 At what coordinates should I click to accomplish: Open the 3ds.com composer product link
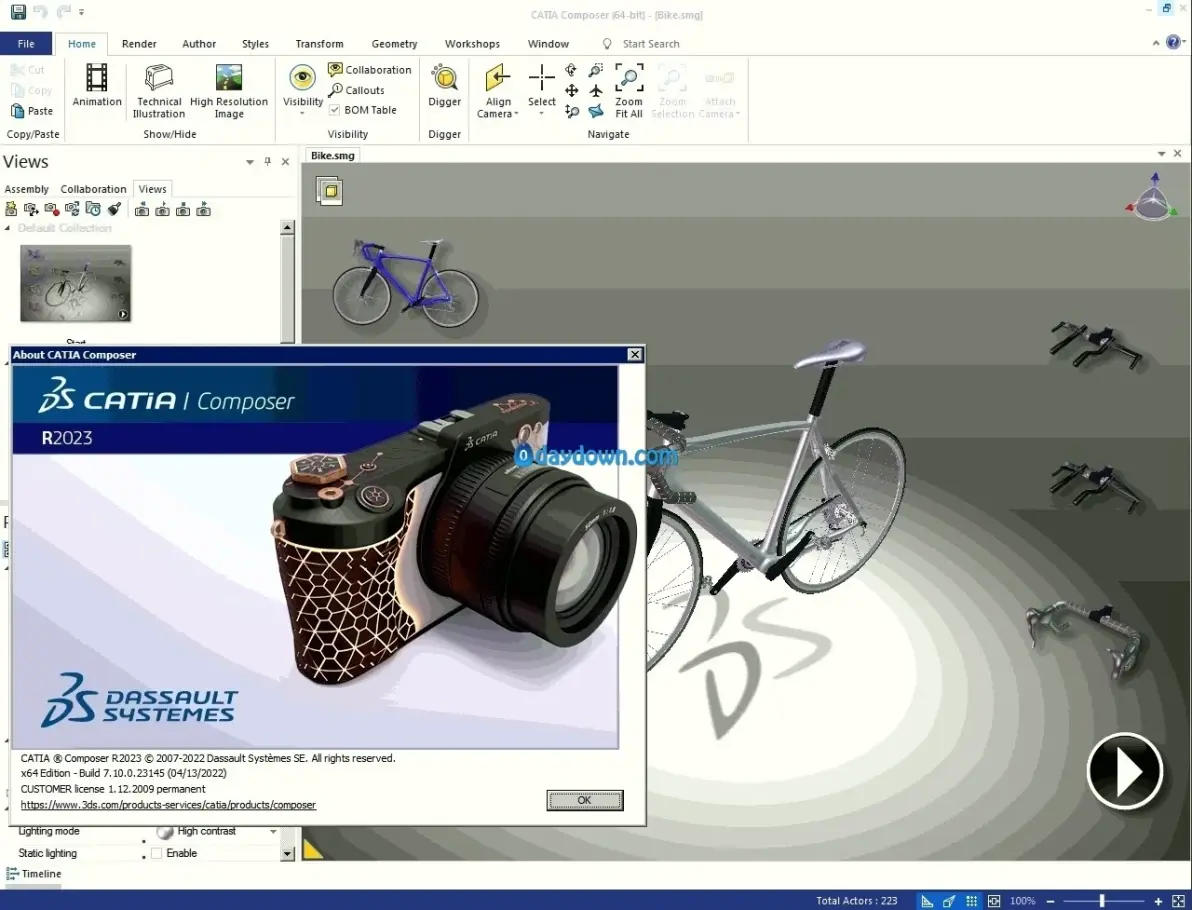(x=168, y=804)
